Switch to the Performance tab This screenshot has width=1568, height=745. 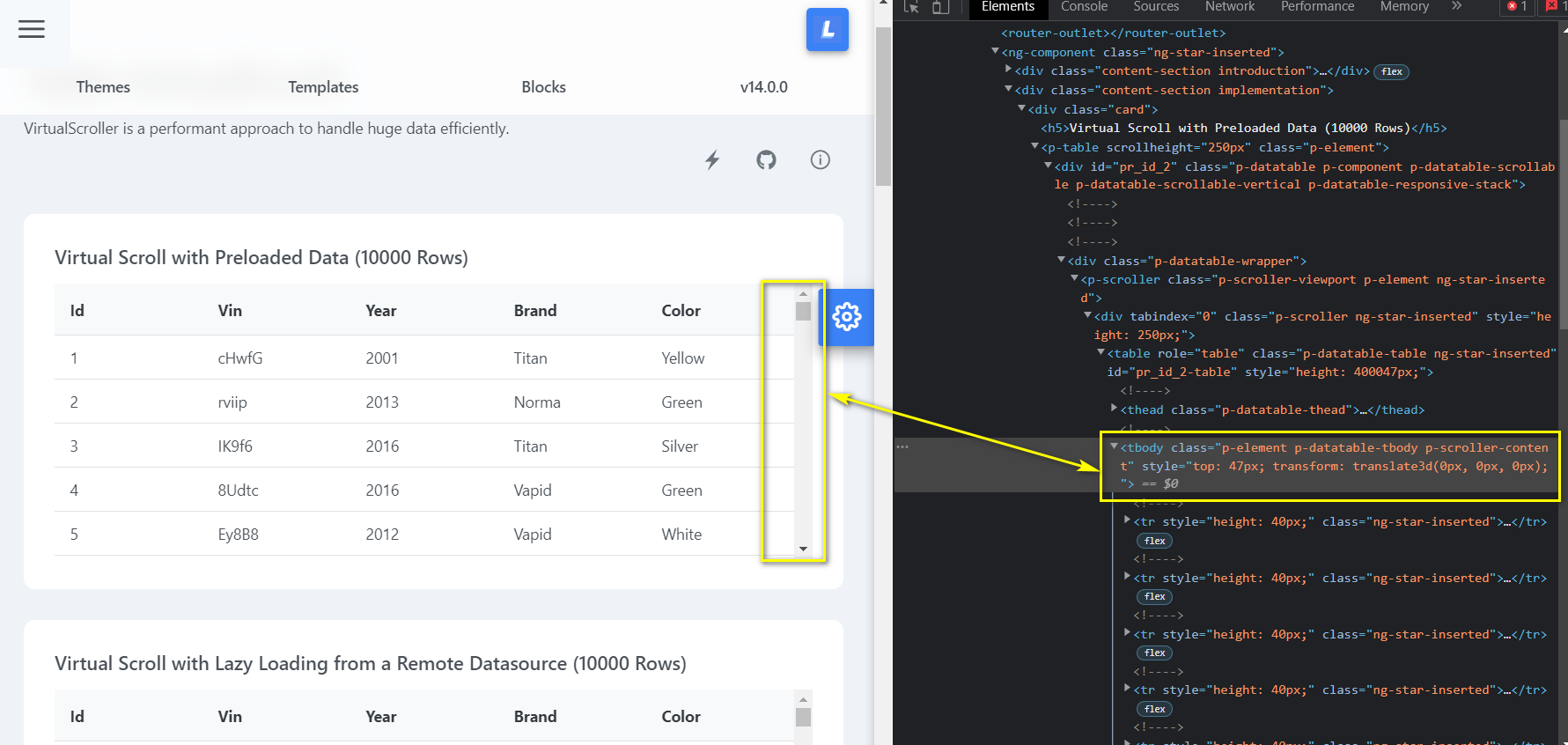[1317, 7]
